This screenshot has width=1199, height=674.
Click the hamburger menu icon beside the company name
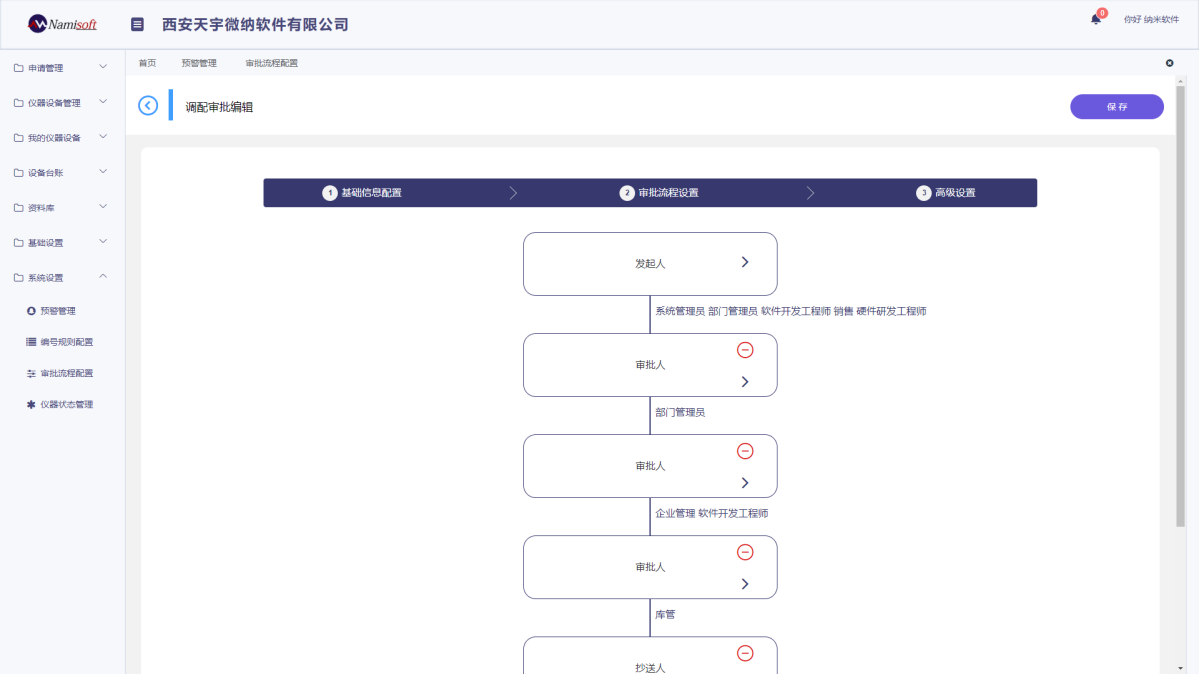coord(137,23)
